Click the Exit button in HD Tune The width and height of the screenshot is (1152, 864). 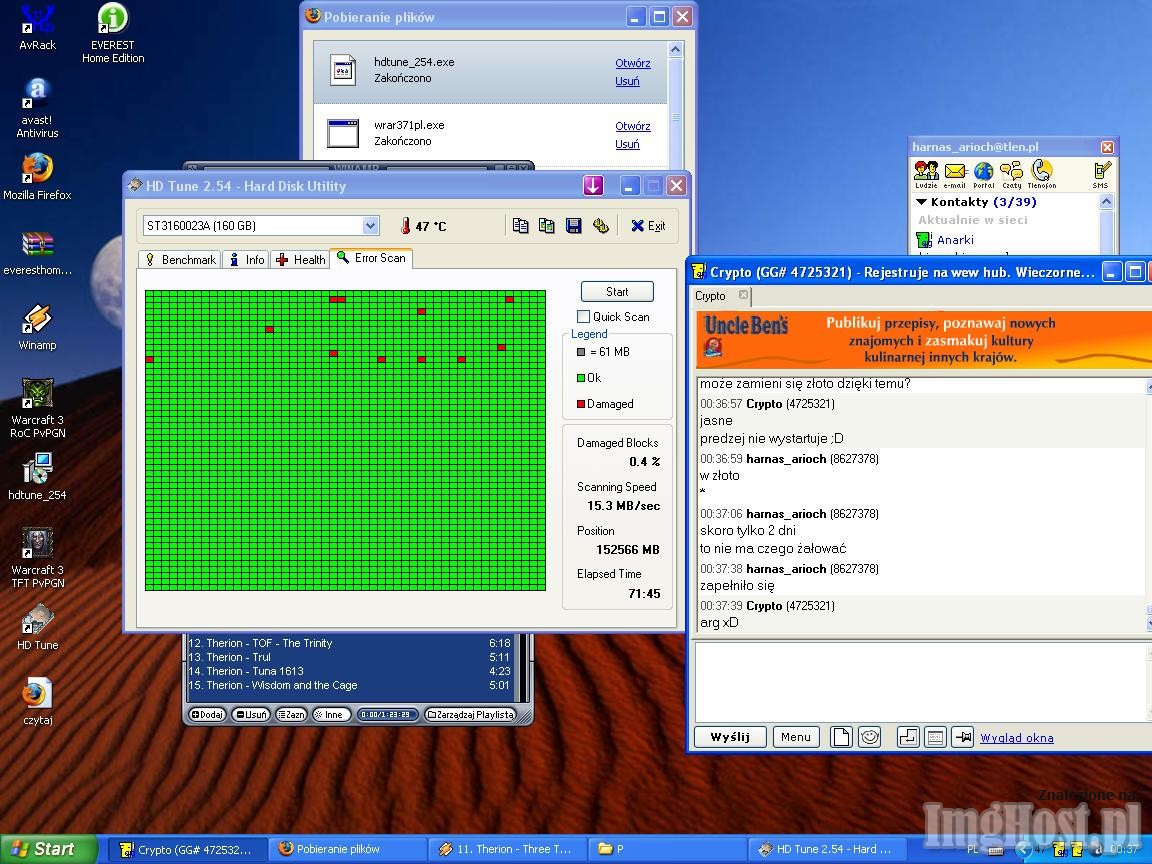[648, 226]
